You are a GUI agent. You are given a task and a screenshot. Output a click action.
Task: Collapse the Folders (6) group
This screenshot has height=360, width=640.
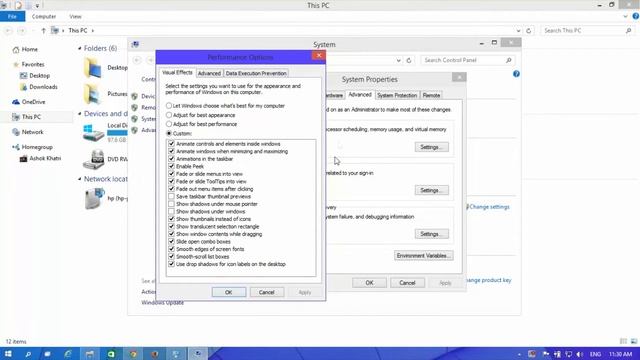point(80,48)
